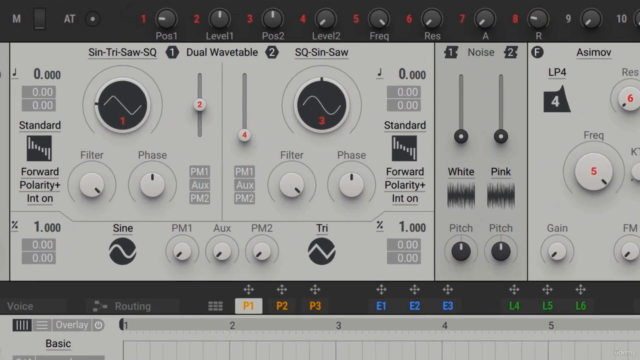
Task: Click macro knob 5 Freq
Action: pyautogui.click(x=379, y=19)
